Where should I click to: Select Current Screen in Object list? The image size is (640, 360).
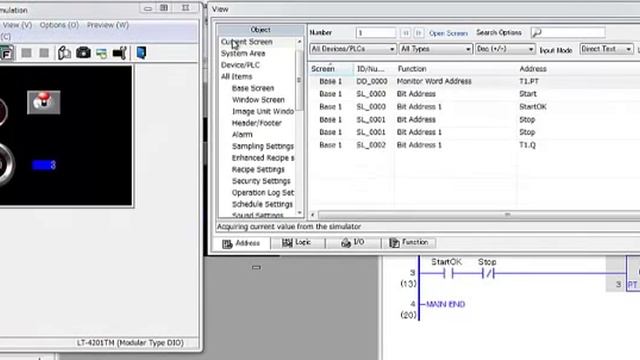click(247, 42)
